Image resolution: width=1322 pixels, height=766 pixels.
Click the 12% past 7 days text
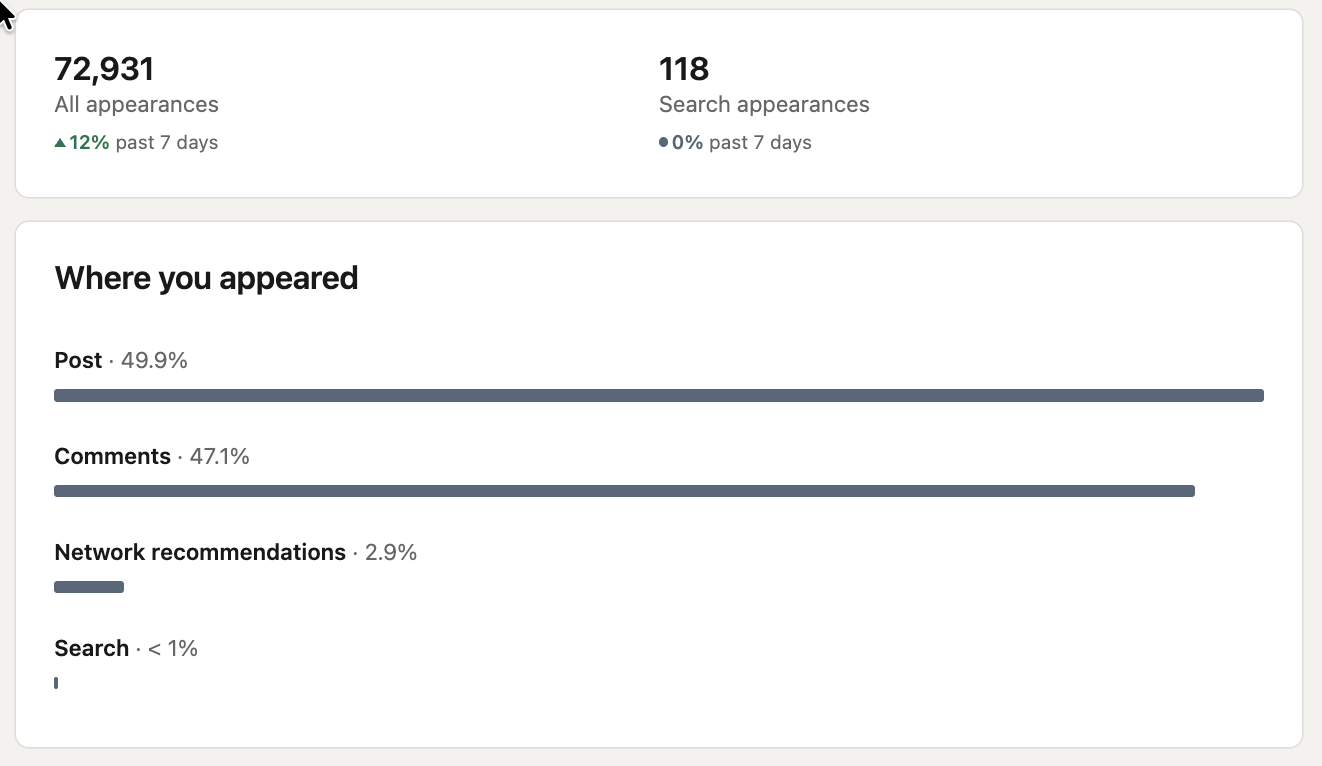point(143,143)
